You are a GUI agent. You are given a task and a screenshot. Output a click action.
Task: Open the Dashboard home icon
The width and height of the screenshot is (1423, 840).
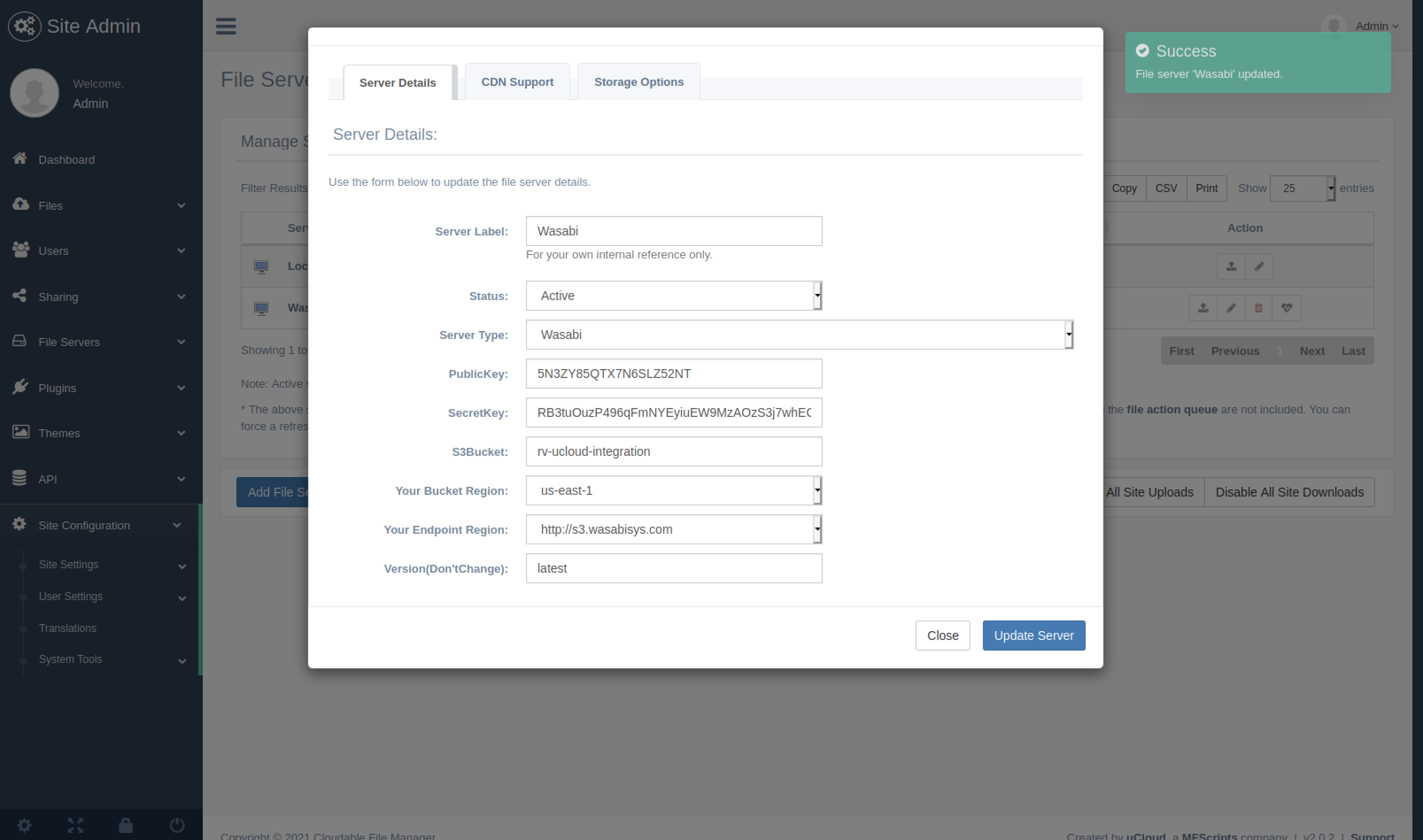tap(20, 158)
